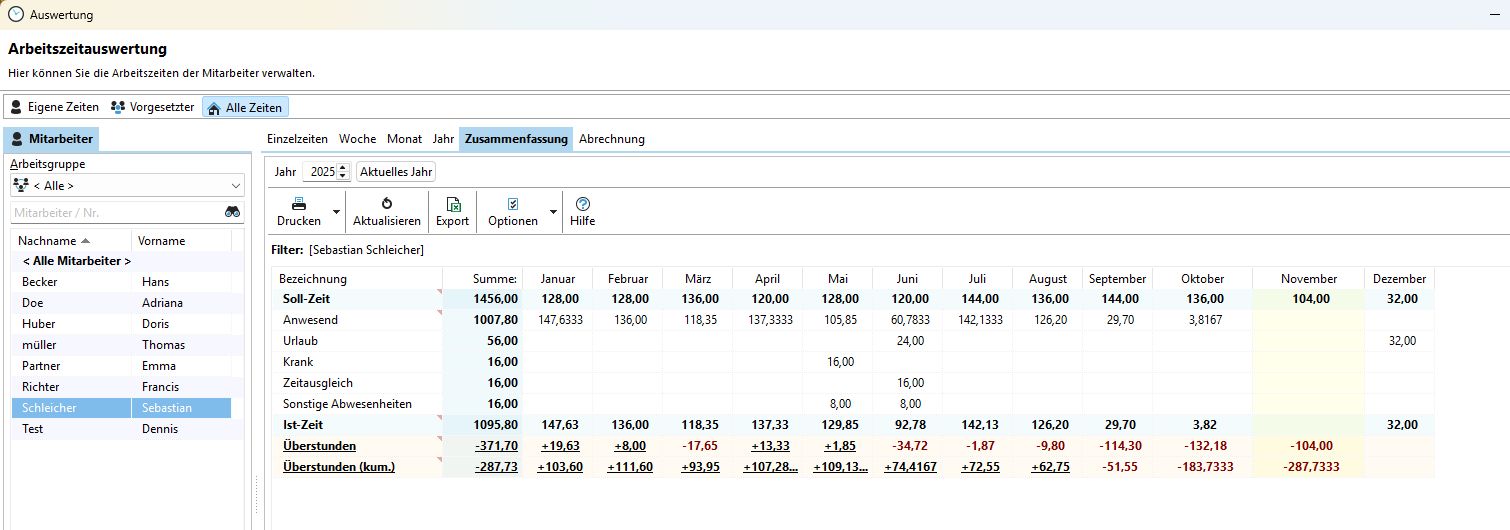Open the Einzelzeiten tab
This screenshot has height=530, width=1510.
(x=297, y=139)
